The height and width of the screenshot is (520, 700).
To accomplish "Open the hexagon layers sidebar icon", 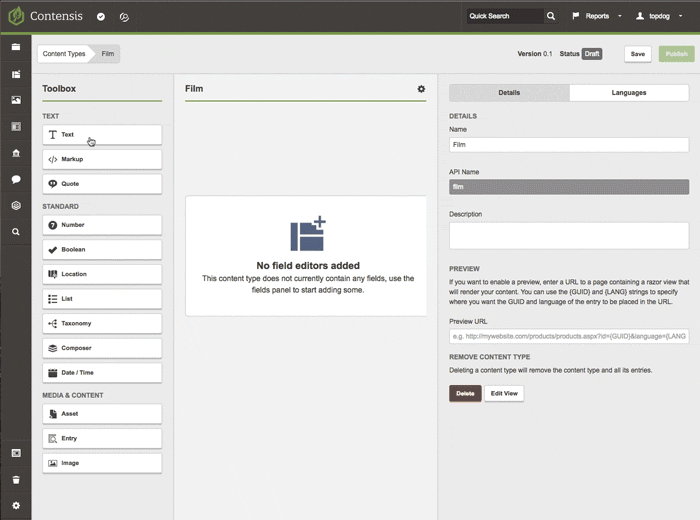I will (x=16, y=205).
